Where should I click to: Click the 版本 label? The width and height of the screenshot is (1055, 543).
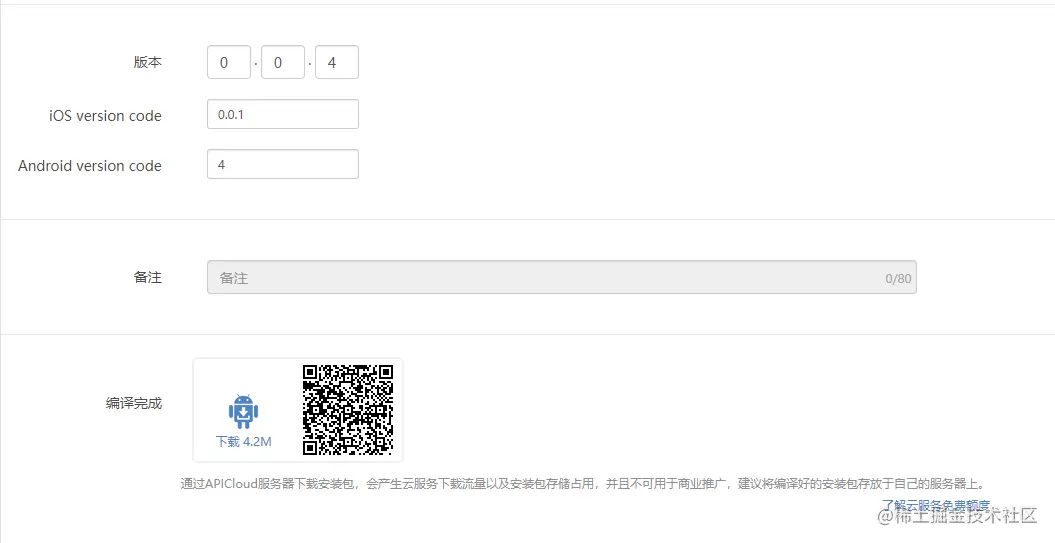(147, 62)
